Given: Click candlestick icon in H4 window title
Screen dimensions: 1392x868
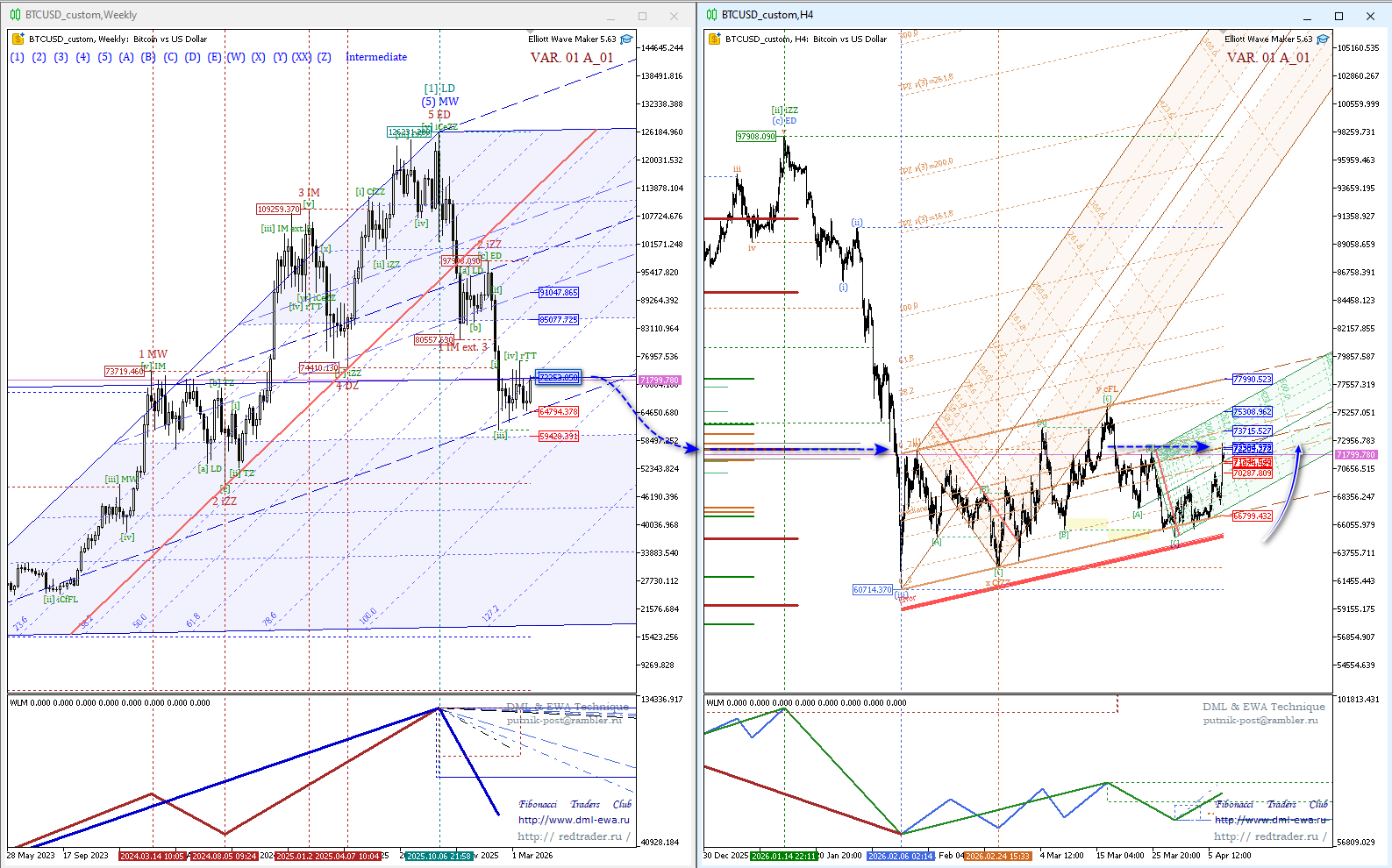Looking at the screenshot, I should [x=711, y=15].
